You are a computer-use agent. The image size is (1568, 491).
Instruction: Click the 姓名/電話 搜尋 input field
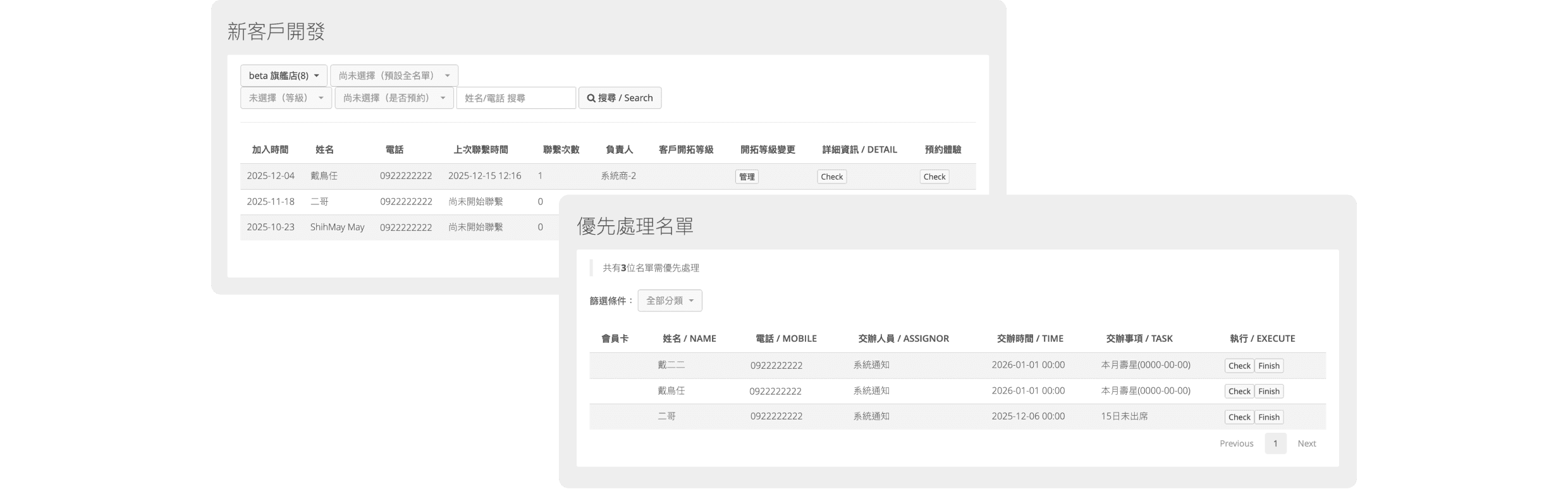[x=516, y=98]
